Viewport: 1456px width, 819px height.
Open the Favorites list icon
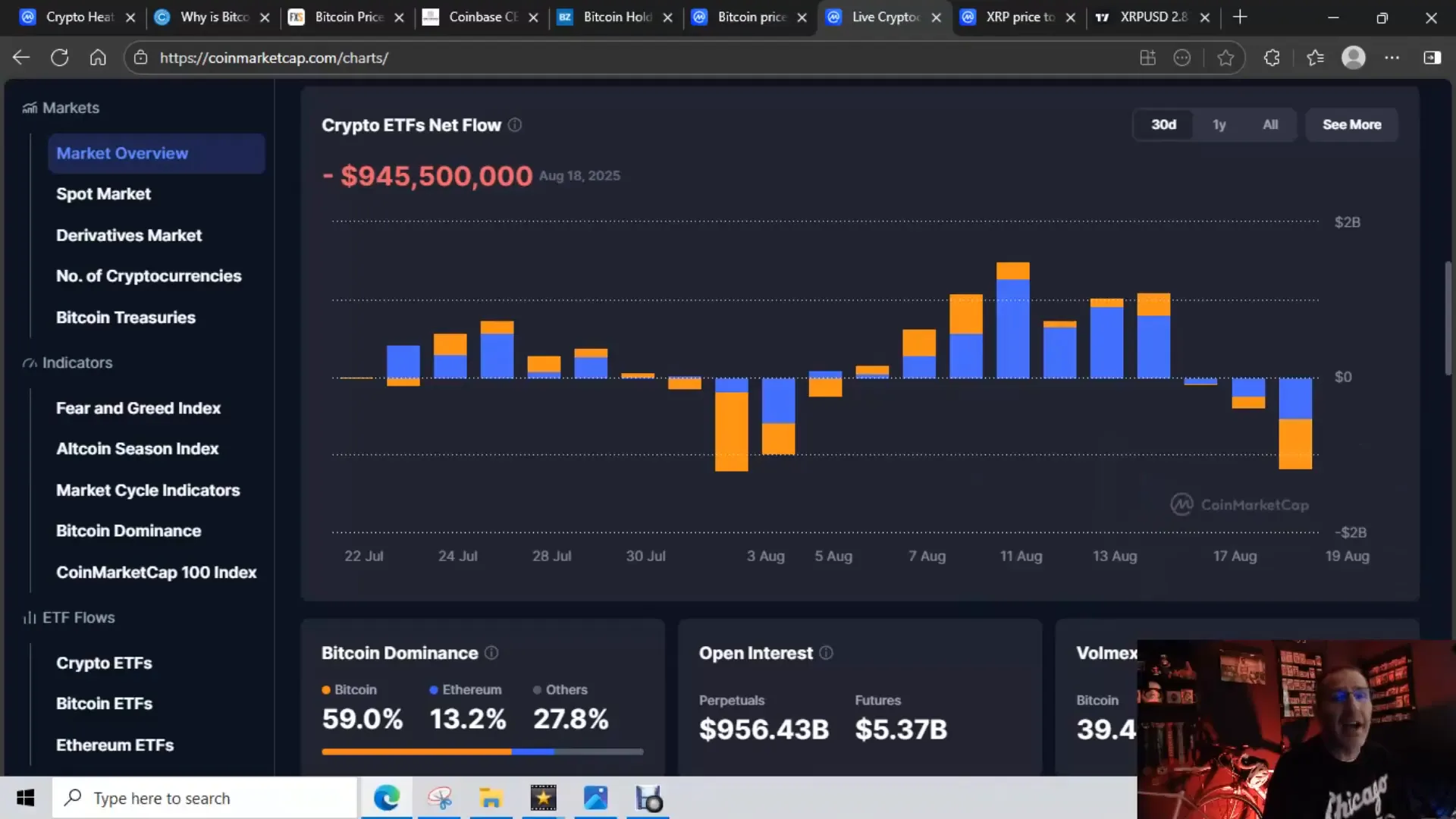point(1315,58)
